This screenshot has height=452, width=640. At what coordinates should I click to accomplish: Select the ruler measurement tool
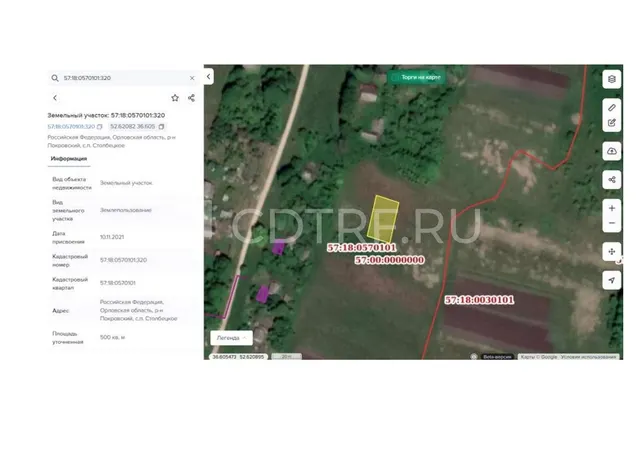coord(611,108)
